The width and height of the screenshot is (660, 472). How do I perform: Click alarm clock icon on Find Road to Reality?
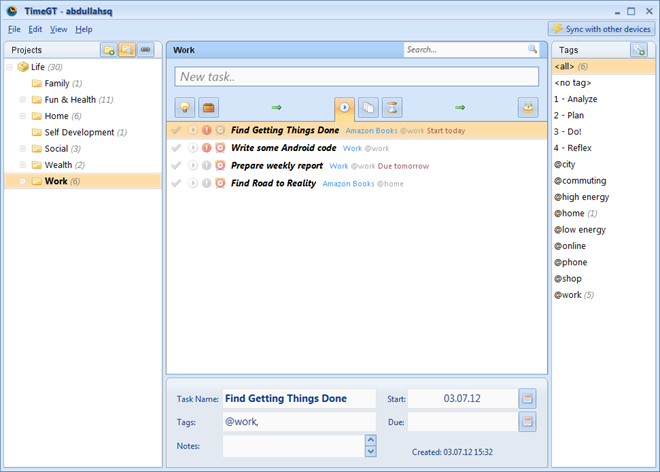220,183
